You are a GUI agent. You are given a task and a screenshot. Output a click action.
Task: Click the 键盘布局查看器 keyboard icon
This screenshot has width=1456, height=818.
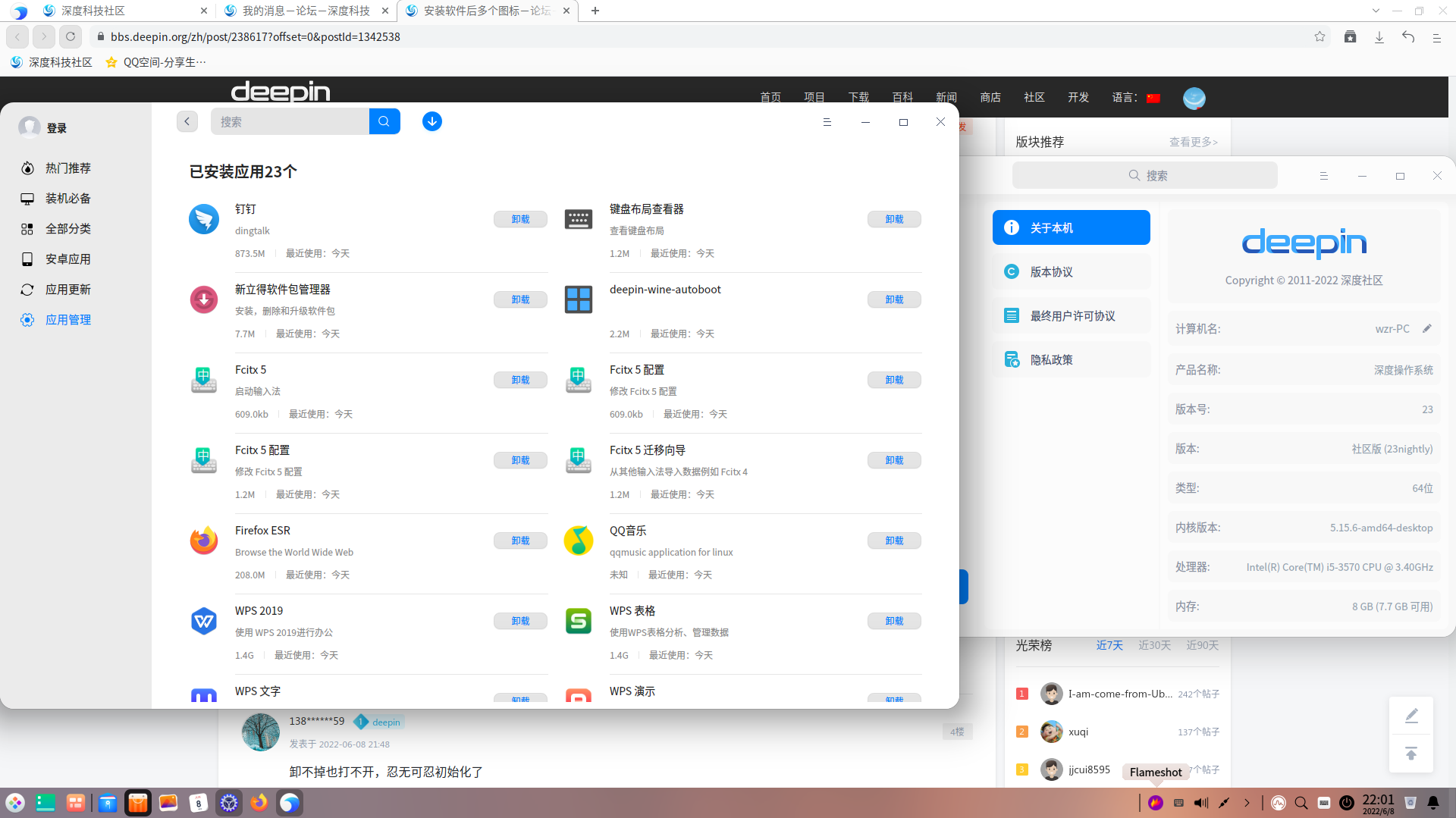[579, 219]
